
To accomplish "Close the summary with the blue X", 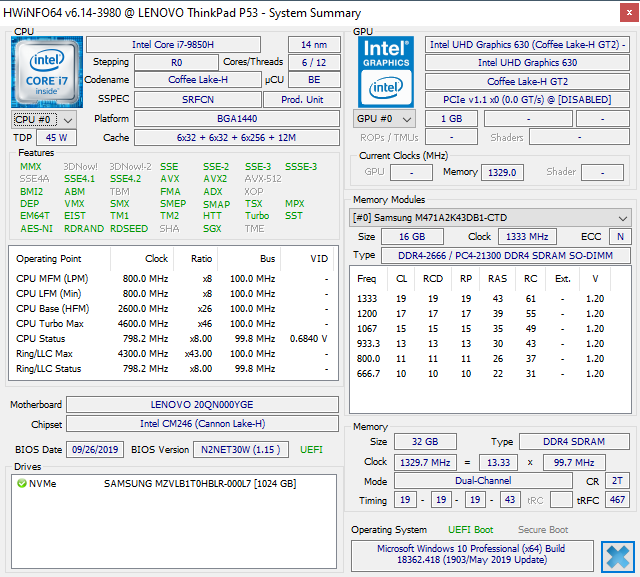I will pyautogui.click(x=617, y=555).
